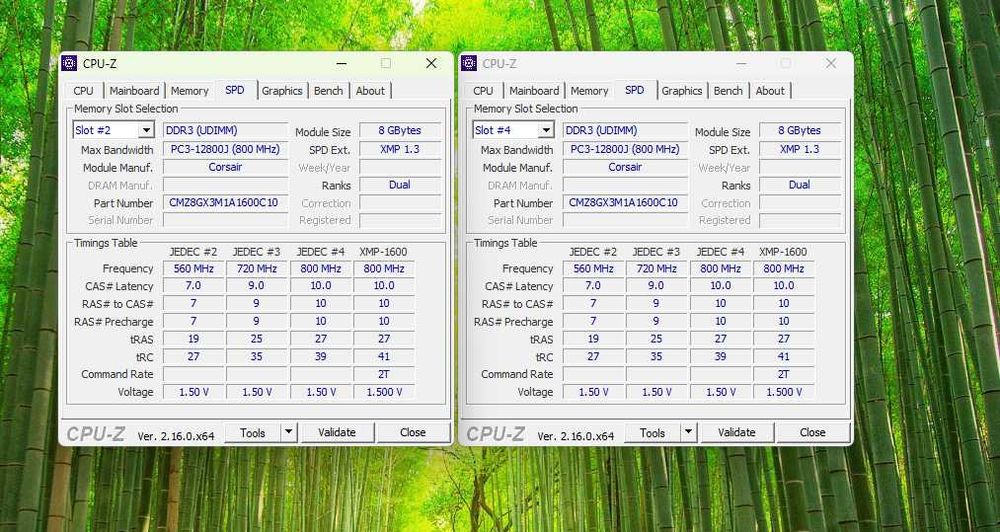Open the Graphics tab in left CPU-Z window
Screen dimensions: 1000x532
click(282, 91)
